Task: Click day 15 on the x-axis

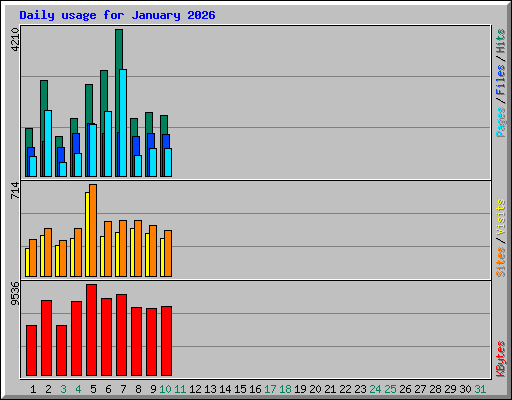Action: click(x=240, y=389)
